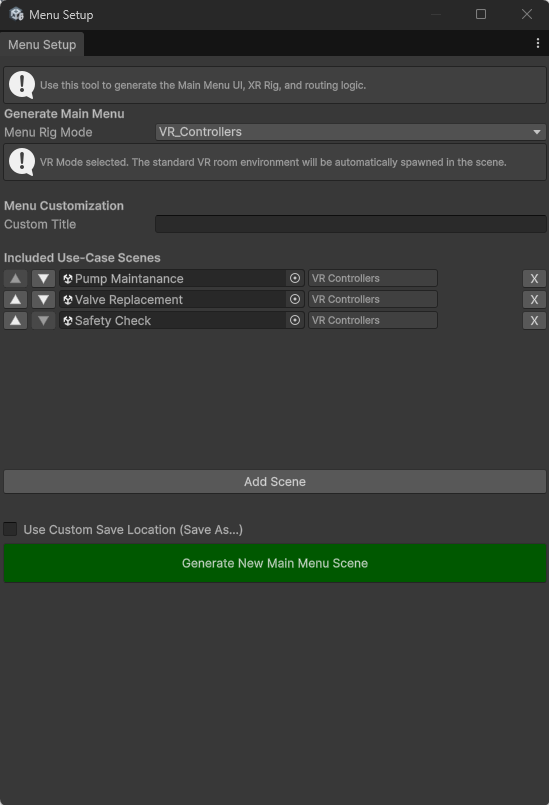Move Pump Maintanance scene down
The width and height of the screenshot is (549, 805).
[43, 278]
